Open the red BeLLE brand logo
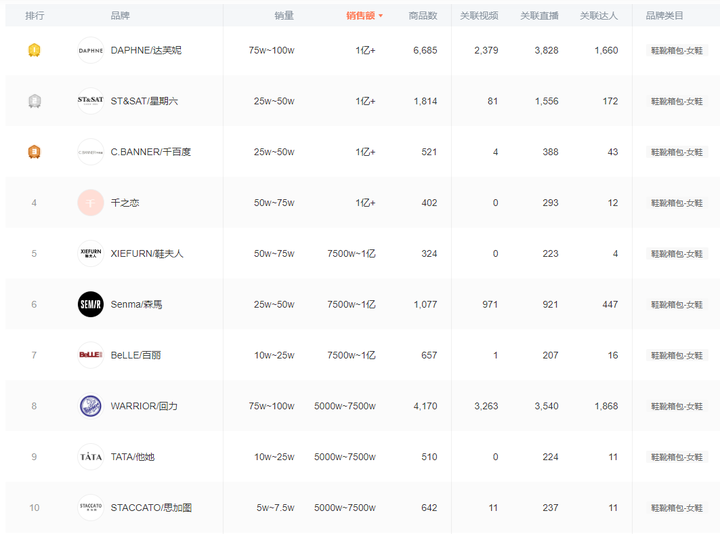 90,355
